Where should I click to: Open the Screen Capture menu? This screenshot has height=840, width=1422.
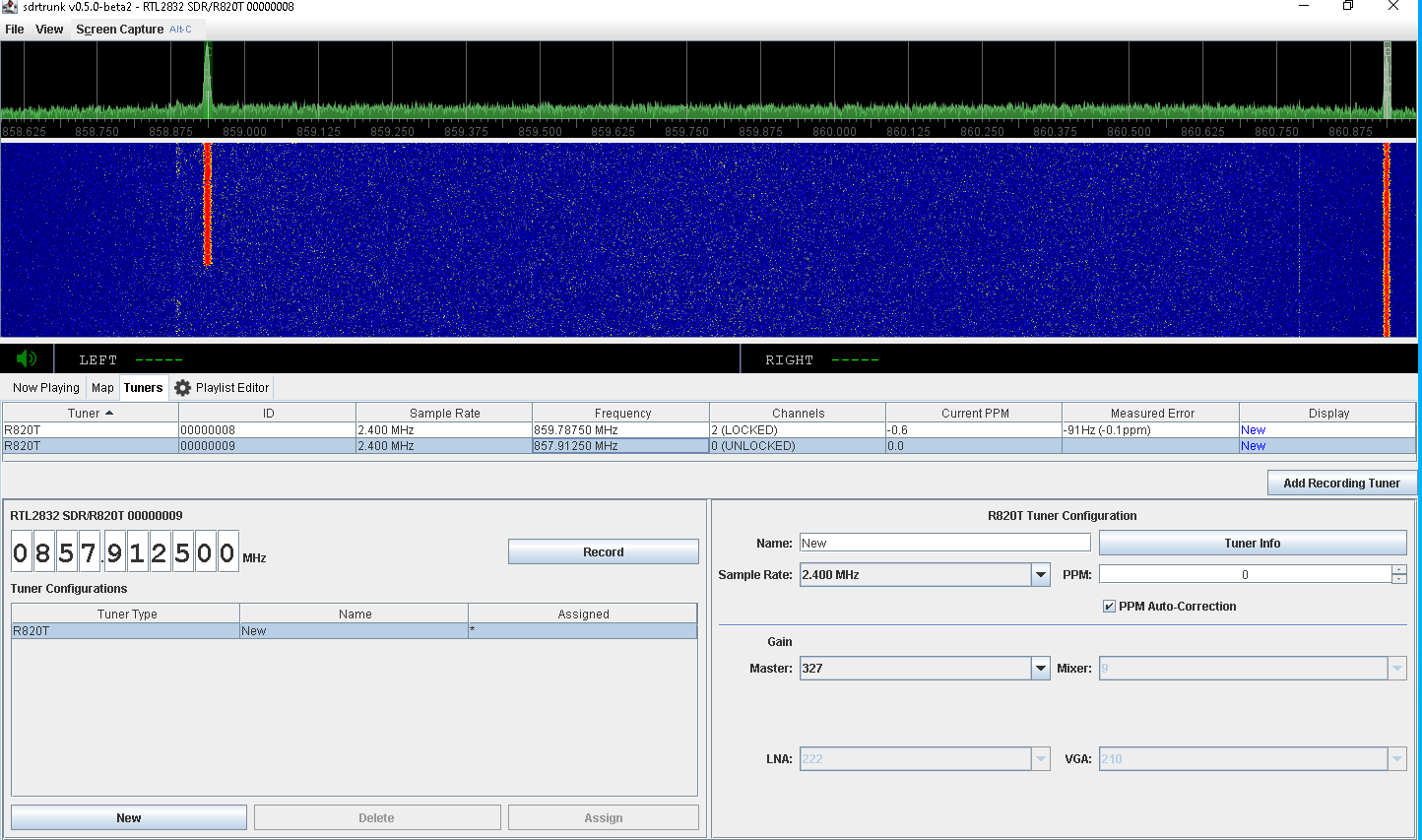point(119,29)
